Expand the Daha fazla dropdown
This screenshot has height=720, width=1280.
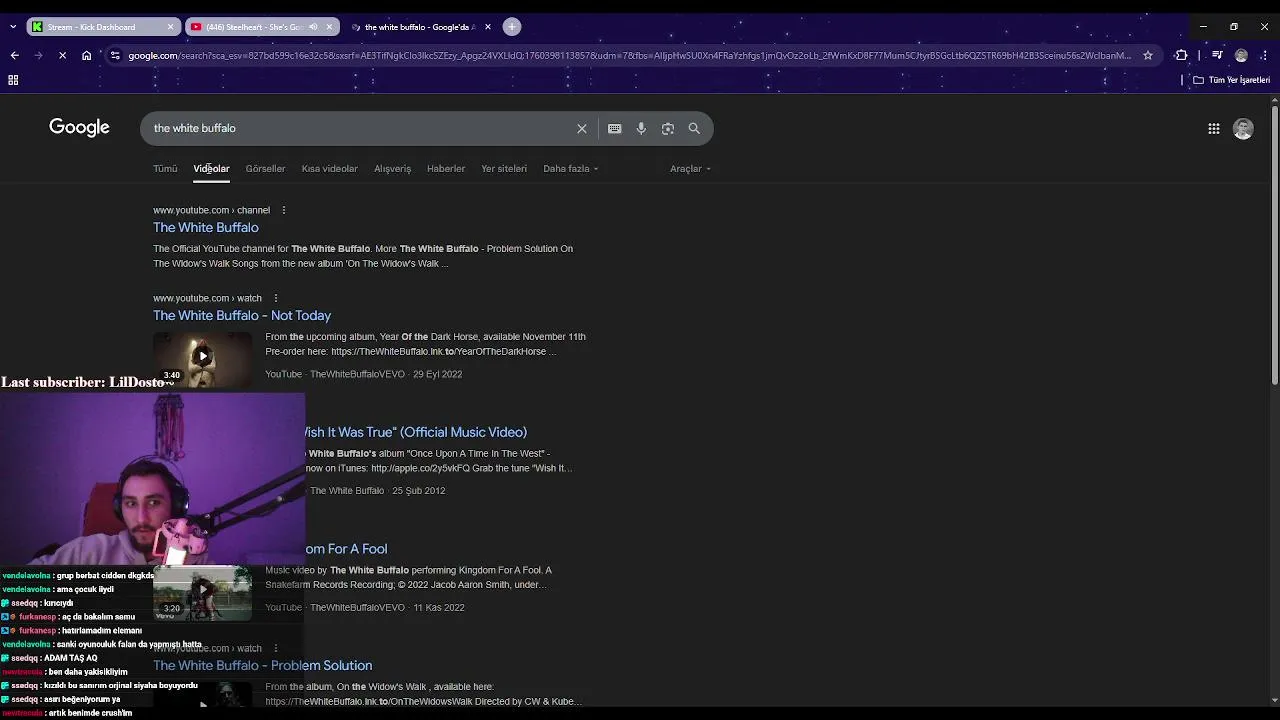(x=571, y=169)
